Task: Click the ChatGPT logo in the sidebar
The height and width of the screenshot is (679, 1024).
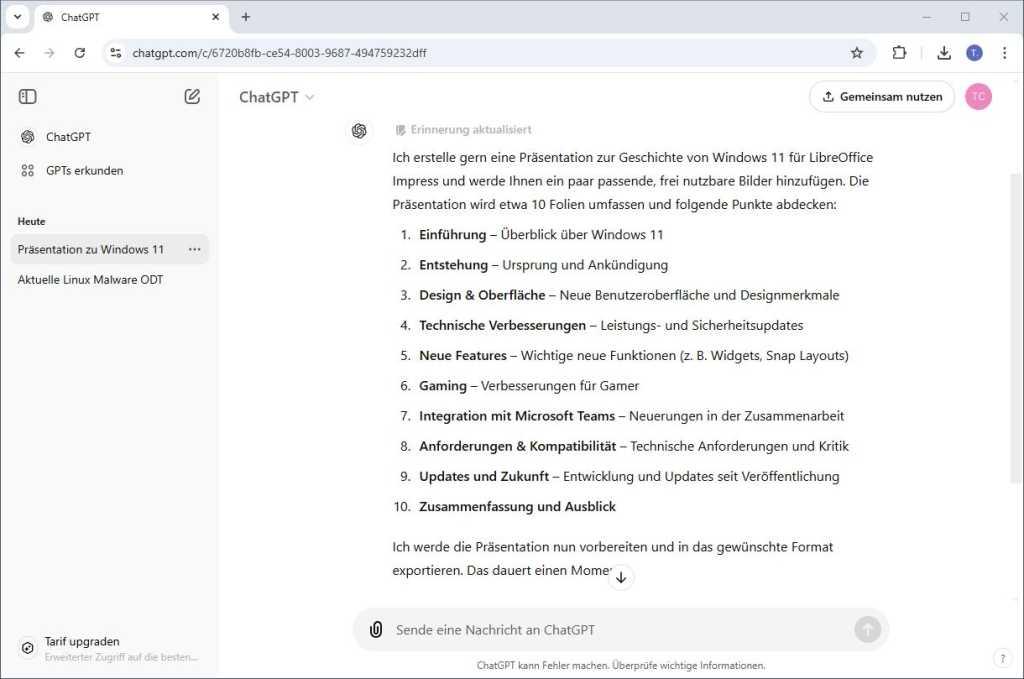Action: point(26,137)
